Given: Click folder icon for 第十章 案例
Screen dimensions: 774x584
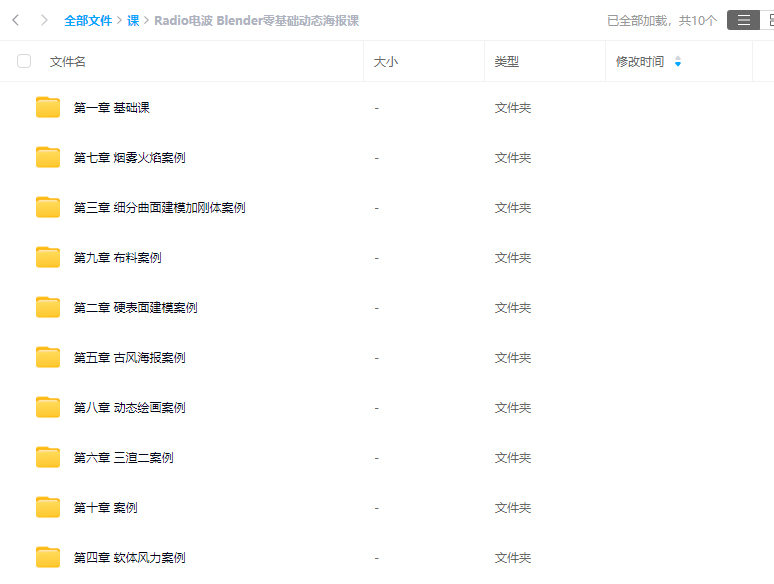Looking at the screenshot, I should [48, 507].
